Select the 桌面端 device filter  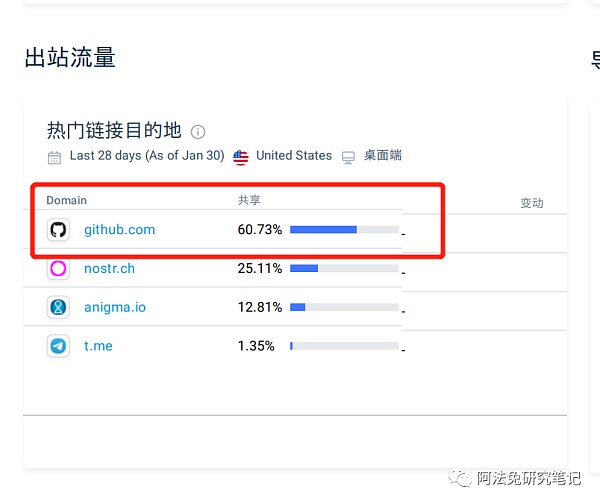382,156
